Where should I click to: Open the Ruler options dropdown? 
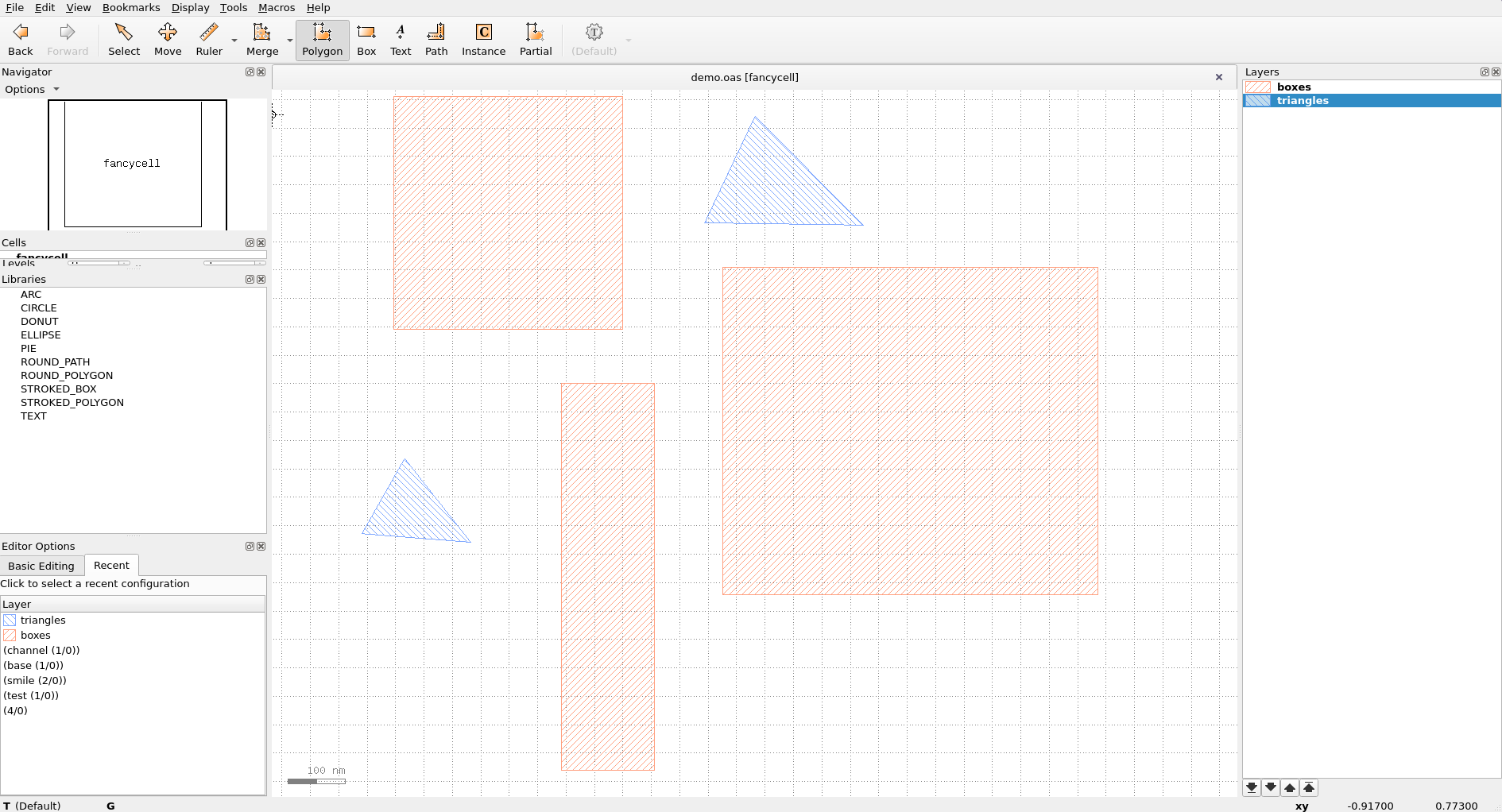(x=234, y=41)
